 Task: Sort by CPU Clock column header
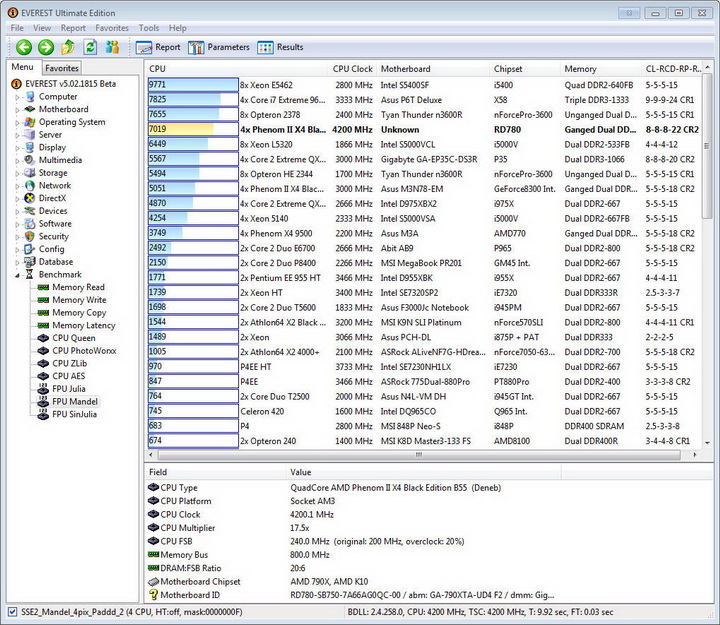(352, 69)
